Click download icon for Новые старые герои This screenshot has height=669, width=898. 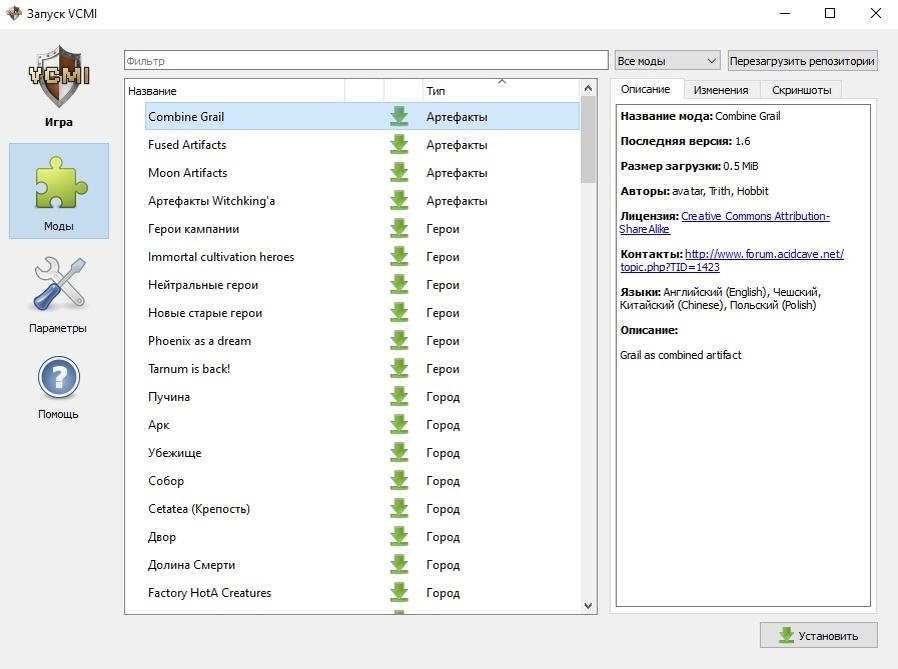point(399,313)
